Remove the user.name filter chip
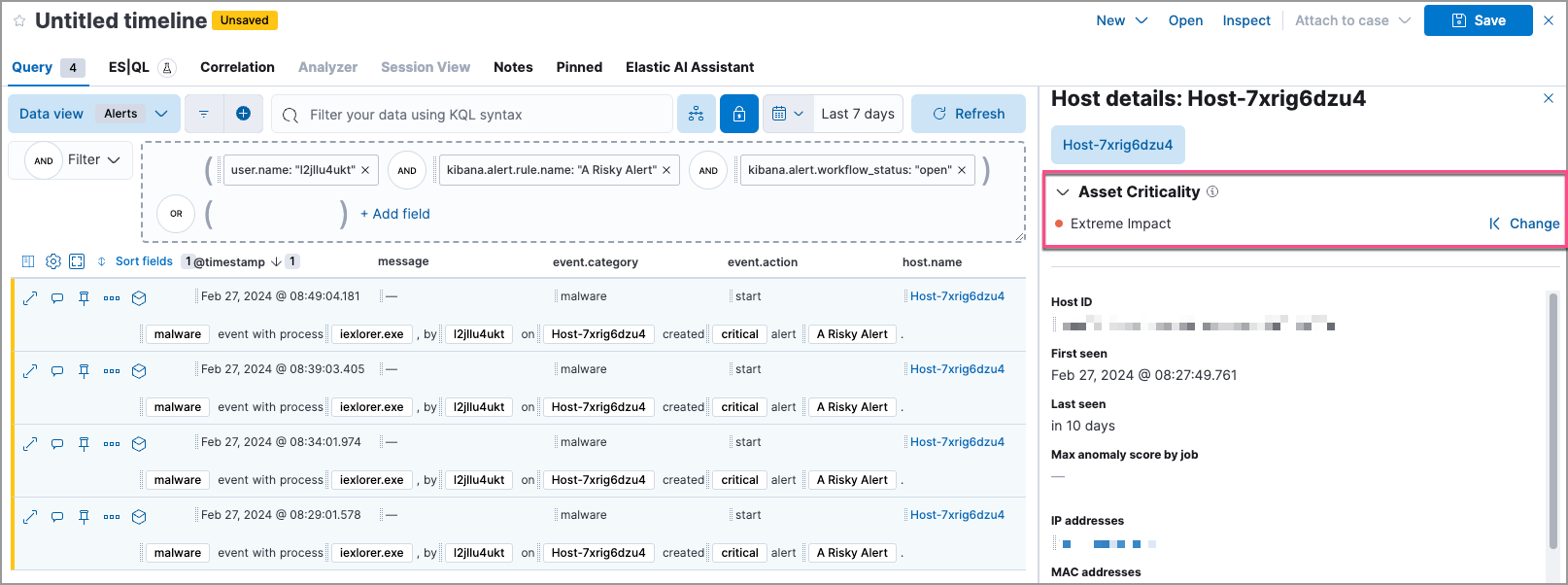 pyautogui.click(x=365, y=170)
